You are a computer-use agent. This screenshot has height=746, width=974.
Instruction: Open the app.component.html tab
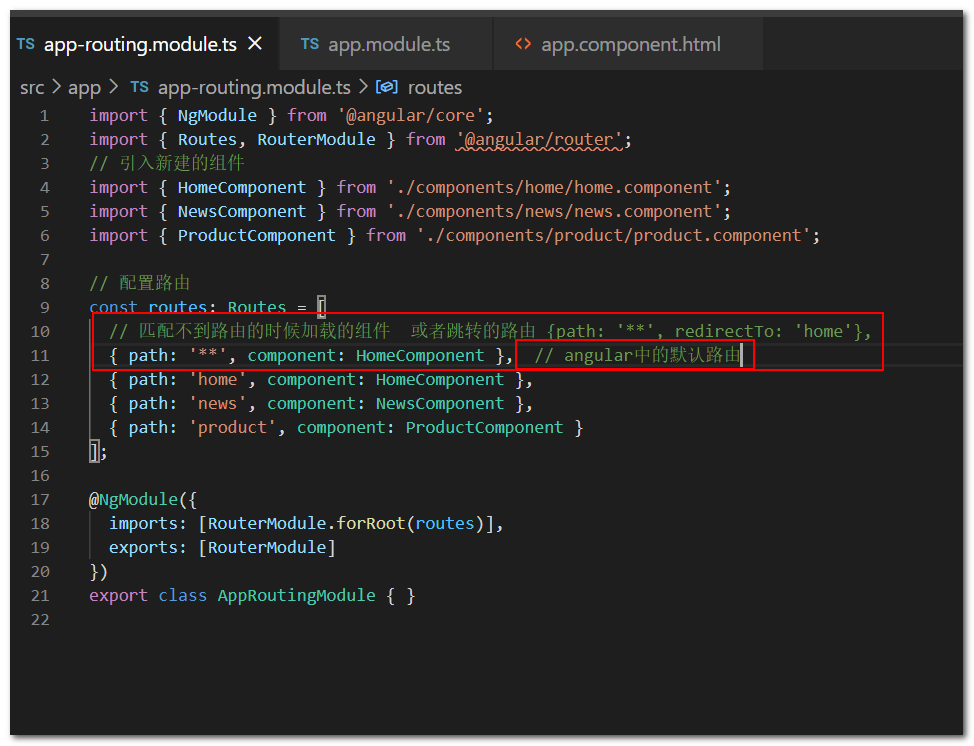(x=628, y=44)
